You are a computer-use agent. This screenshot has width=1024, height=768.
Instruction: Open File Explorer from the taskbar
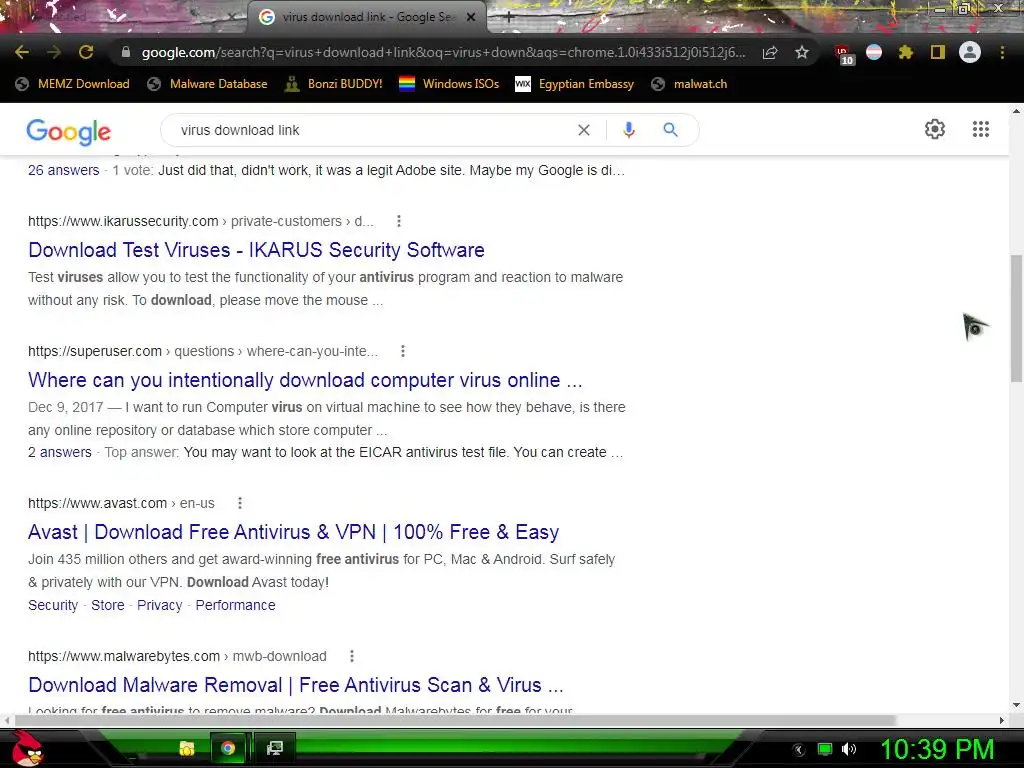coord(186,748)
